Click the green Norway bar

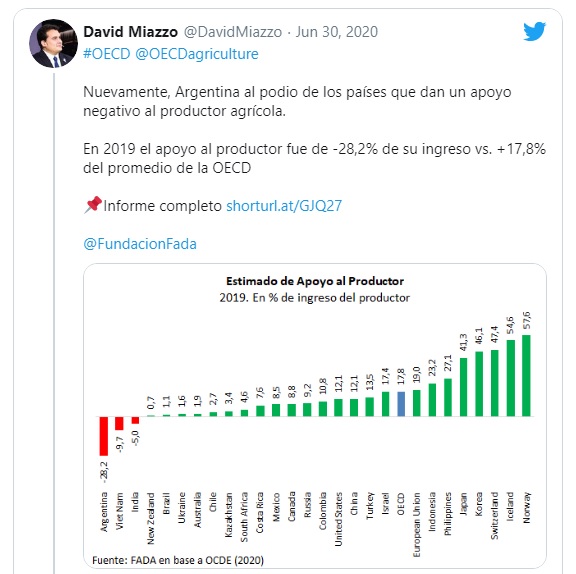(526, 376)
